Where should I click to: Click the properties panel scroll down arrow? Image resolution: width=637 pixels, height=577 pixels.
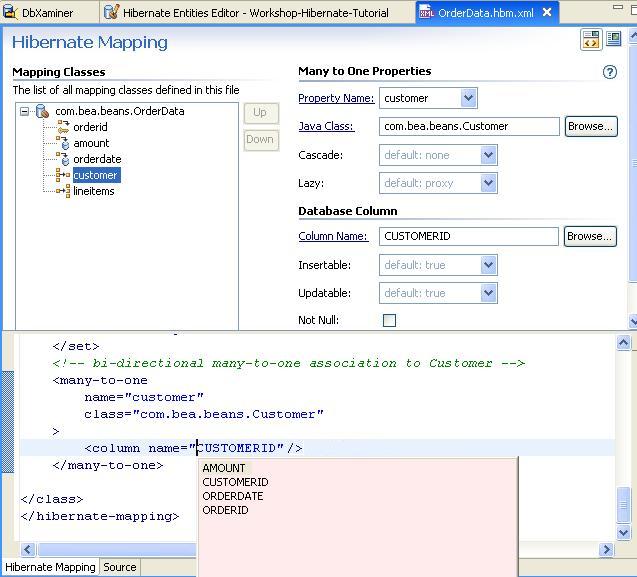pos(633,321)
